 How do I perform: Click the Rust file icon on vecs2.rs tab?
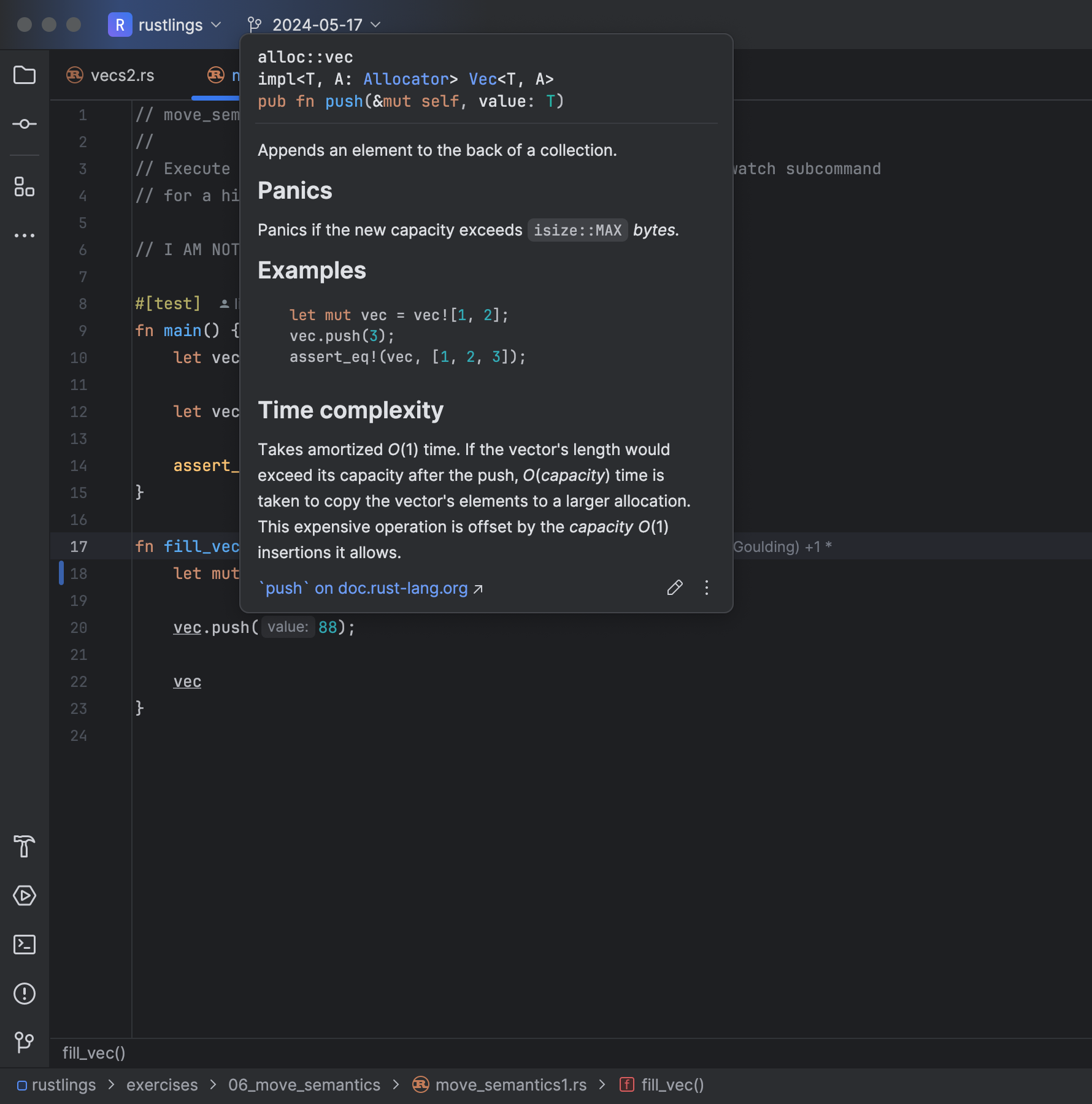point(74,75)
